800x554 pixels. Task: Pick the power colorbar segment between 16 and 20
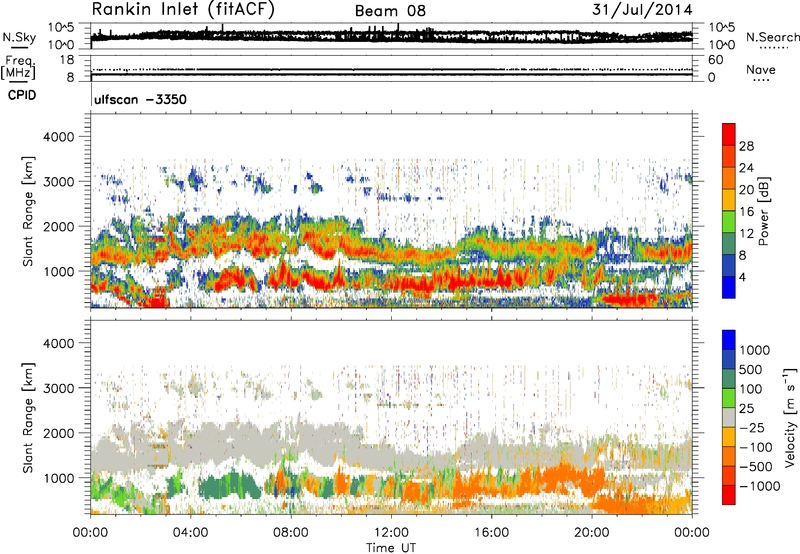point(729,199)
